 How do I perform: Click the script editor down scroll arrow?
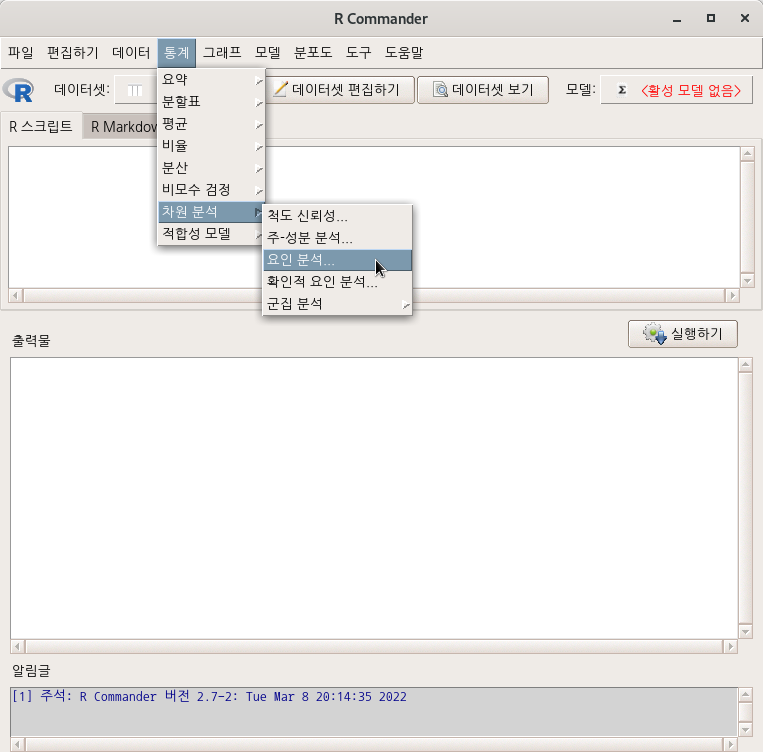pos(747,280)
